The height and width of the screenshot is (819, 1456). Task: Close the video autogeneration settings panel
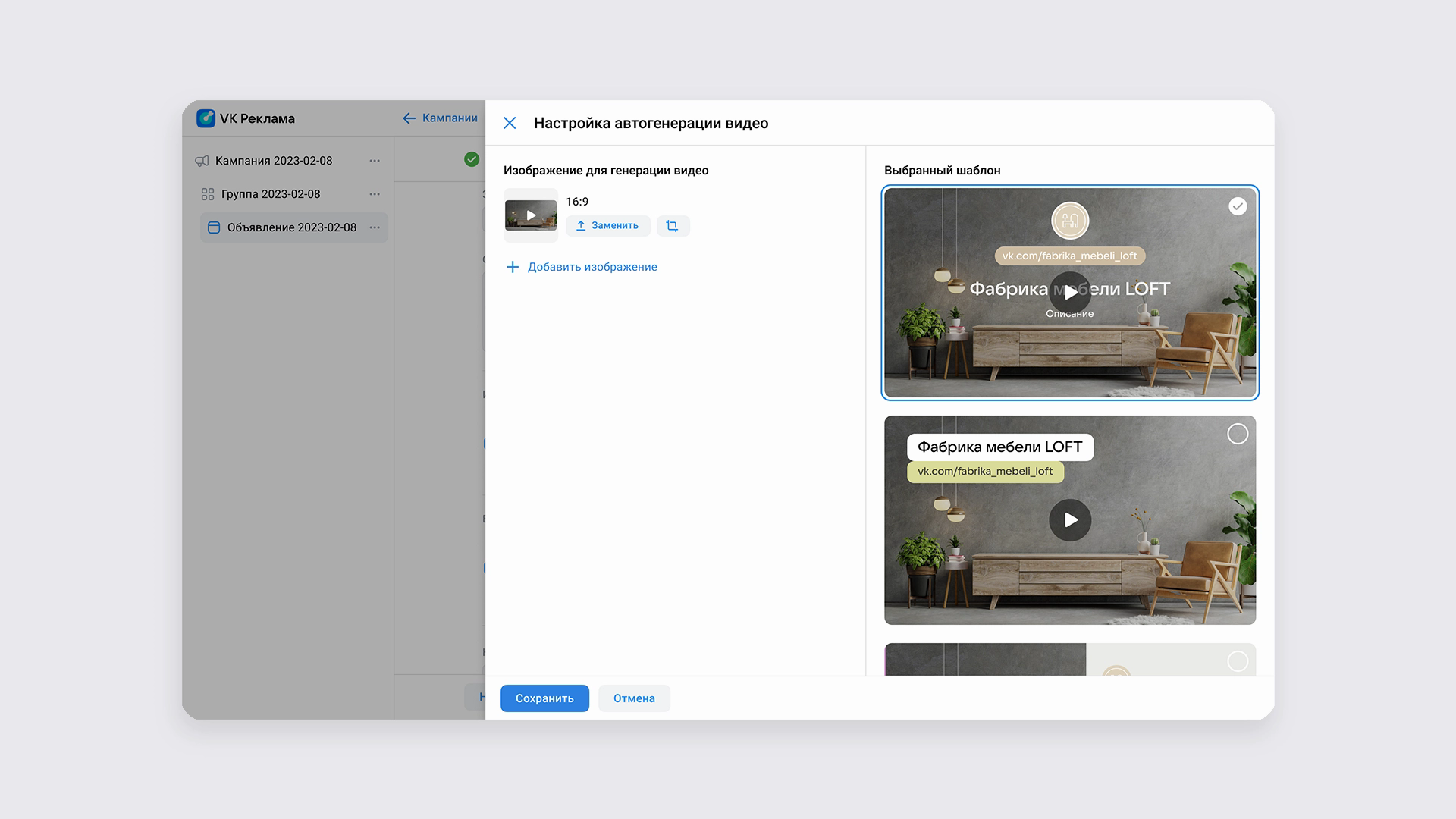click(x=510, y=123)
